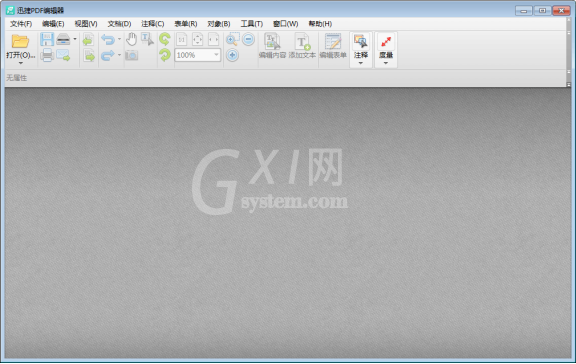The width and height of the screenshot is (576, 364).
Task: Send document by email icon
Action: (x=63, y=55)
